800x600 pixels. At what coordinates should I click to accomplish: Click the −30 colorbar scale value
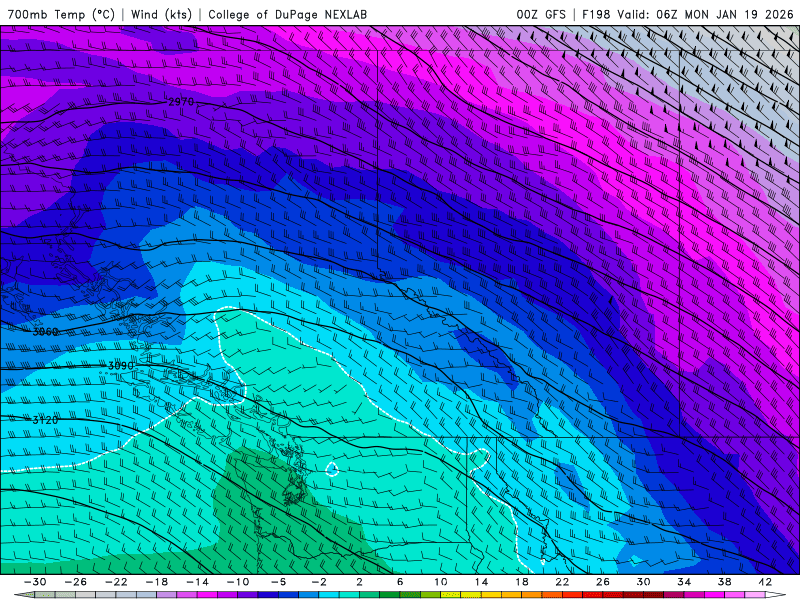pos(35,582)
